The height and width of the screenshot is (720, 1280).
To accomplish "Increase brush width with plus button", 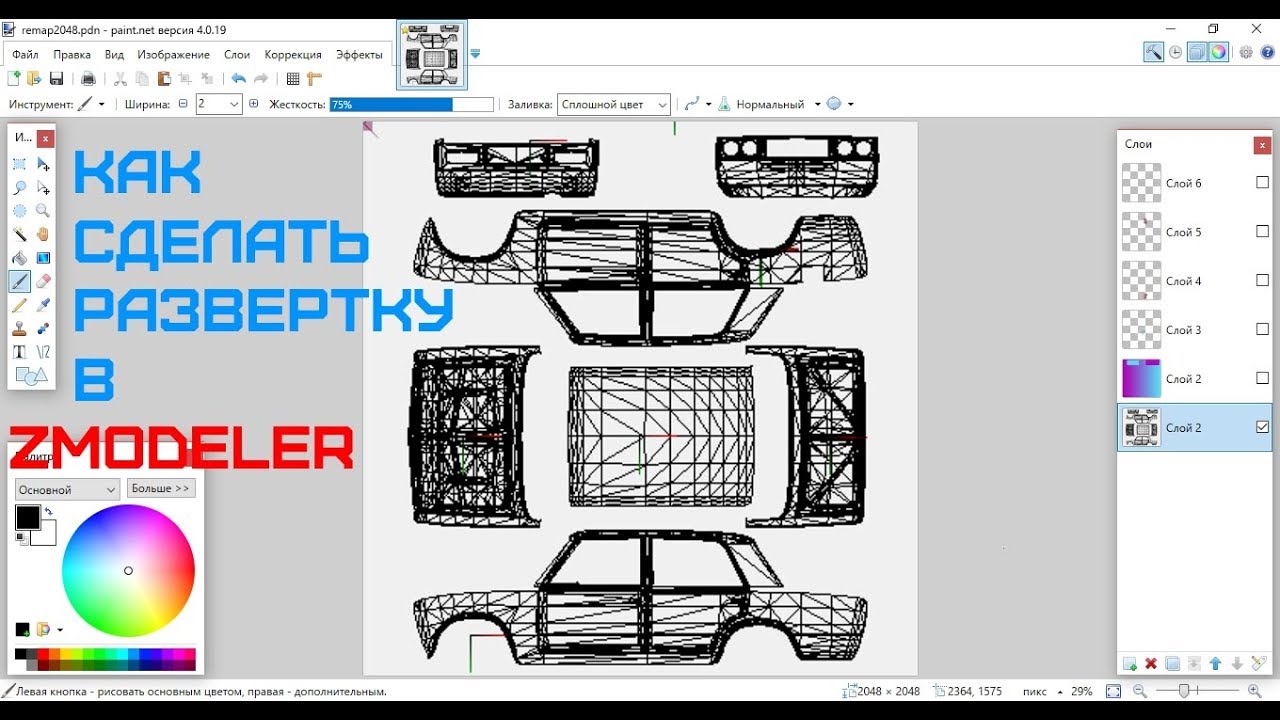I will tap(254, 104).
